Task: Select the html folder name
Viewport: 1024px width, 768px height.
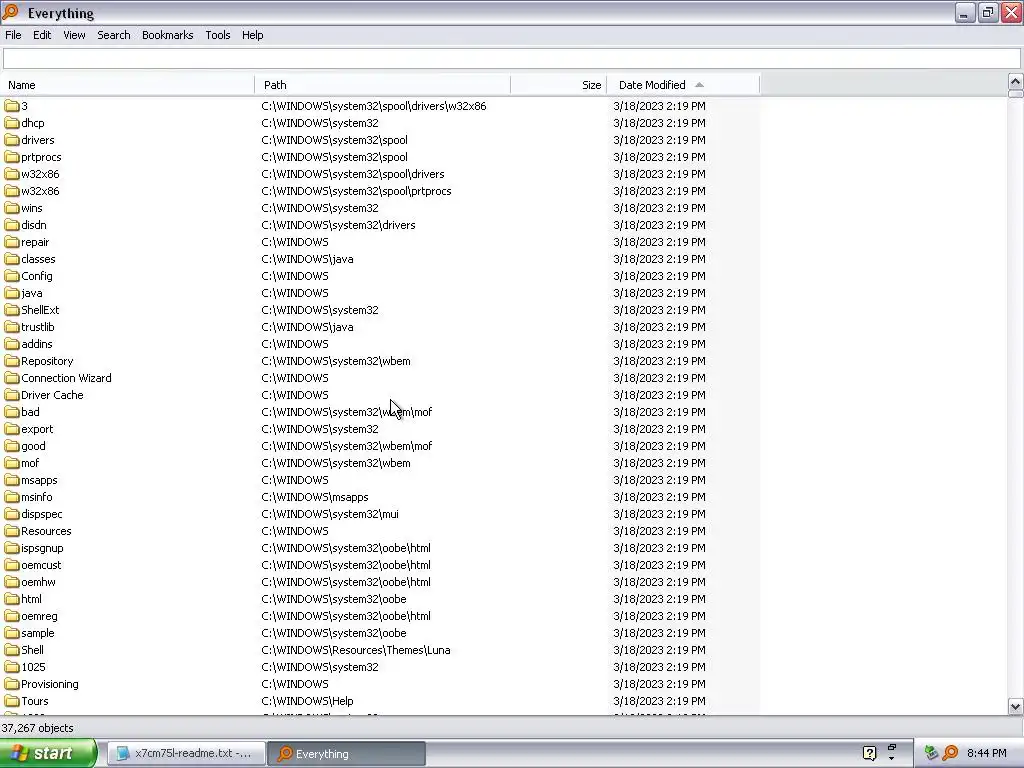Action: tap(31, 599)
